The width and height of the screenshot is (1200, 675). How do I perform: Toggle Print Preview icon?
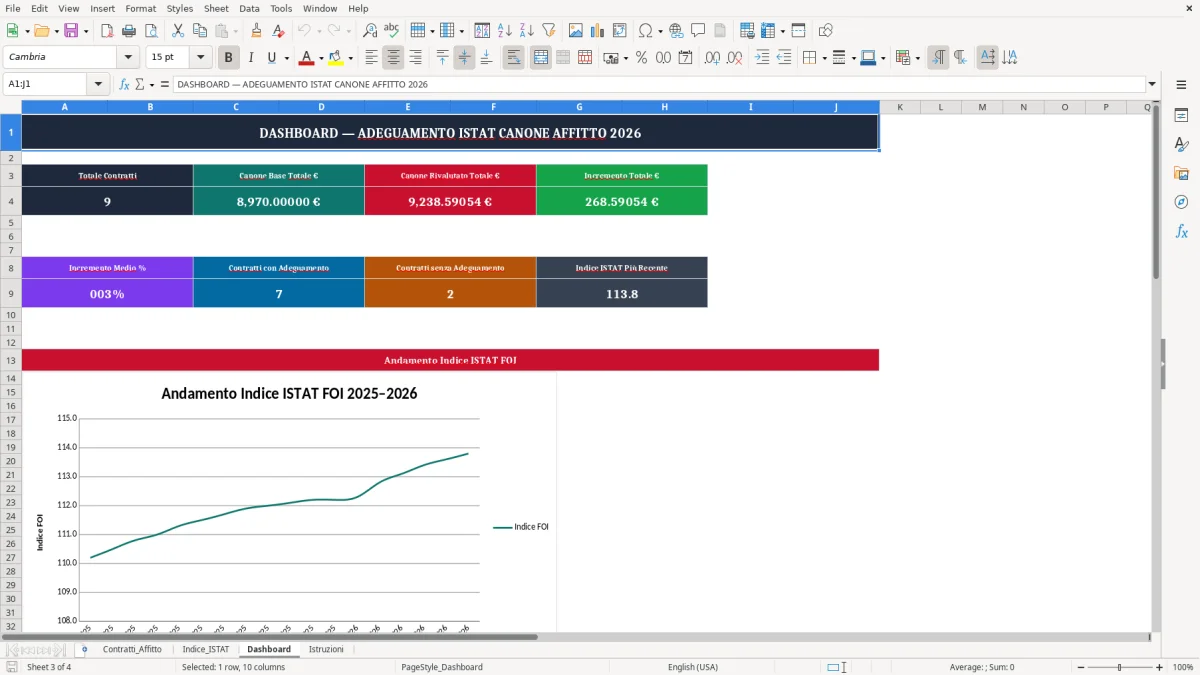click(151, 31)
